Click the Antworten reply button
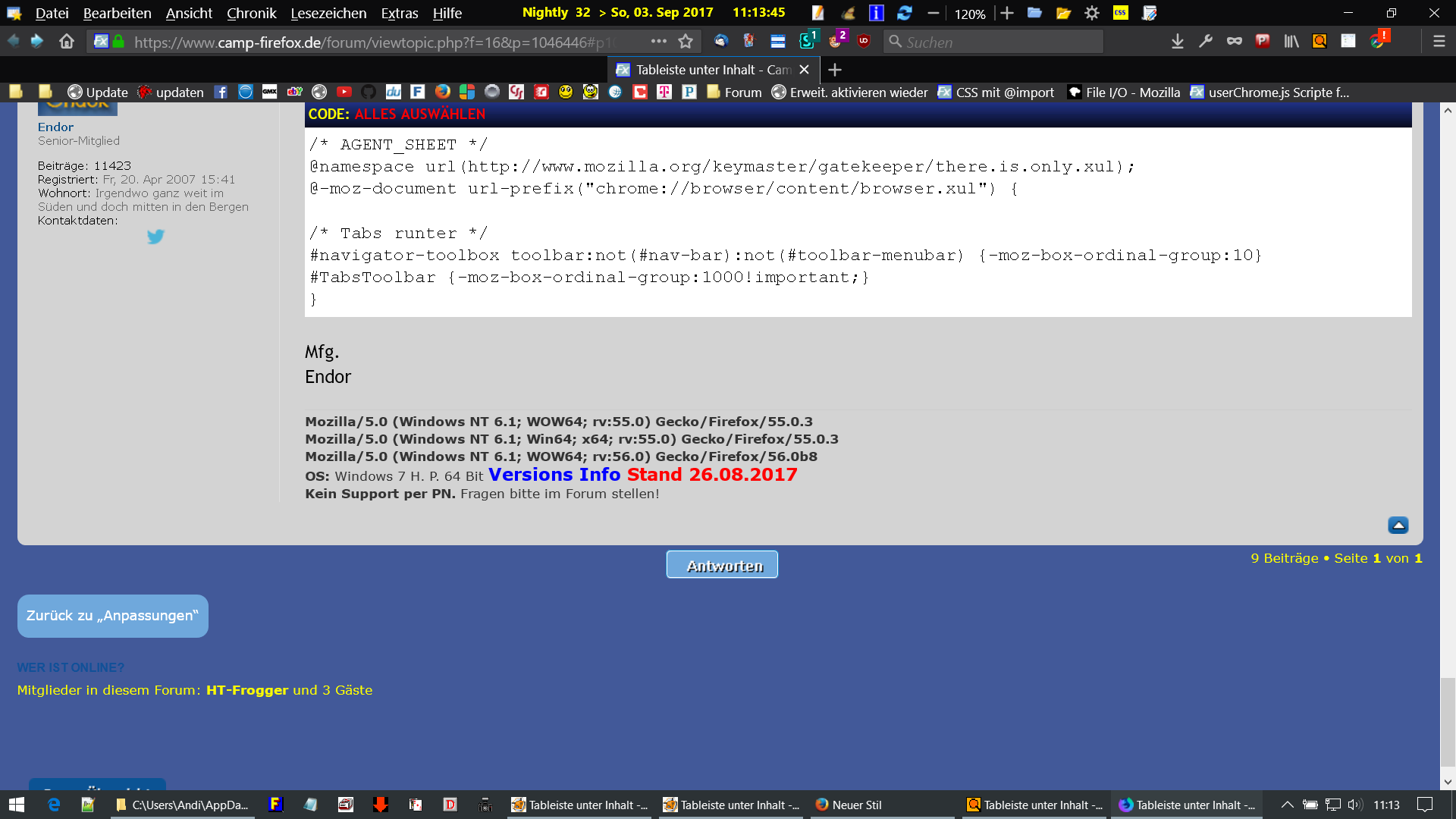The width and height of the screenshot is (1456, 819). [722, 565]
